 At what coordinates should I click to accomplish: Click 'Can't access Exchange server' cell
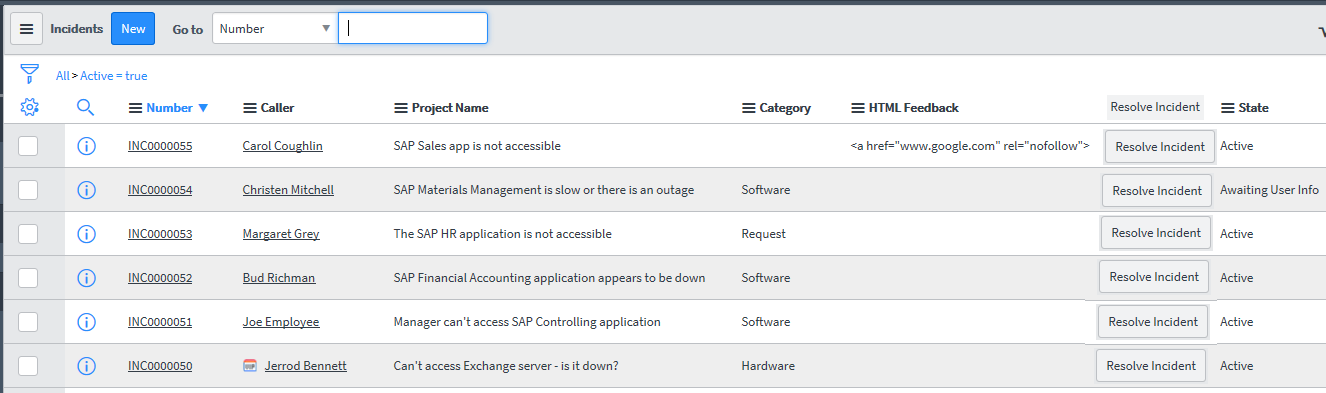coord(506,366)
